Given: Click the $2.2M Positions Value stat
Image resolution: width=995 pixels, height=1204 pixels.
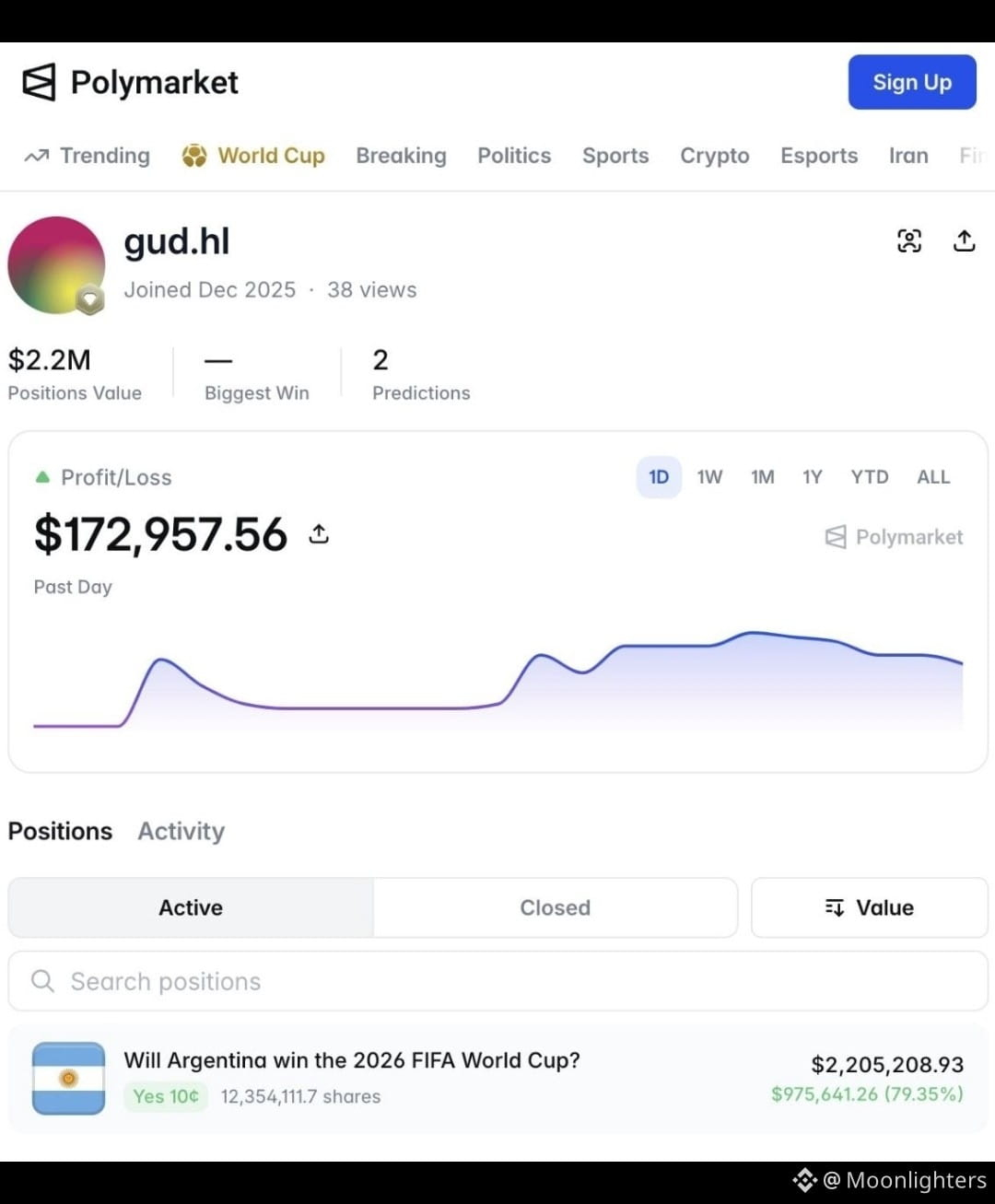Looking at the screenshot, I should click(75, 374).
